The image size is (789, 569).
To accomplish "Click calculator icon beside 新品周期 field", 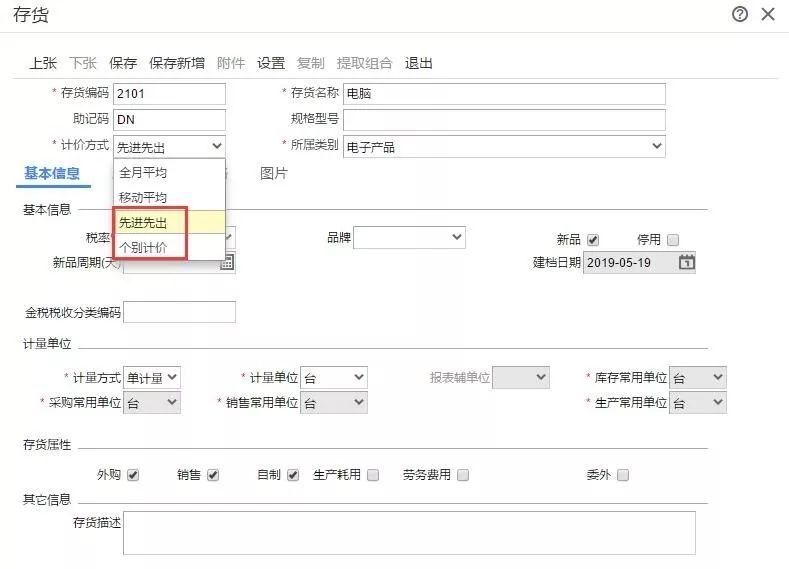I will [x=227, y=262].
